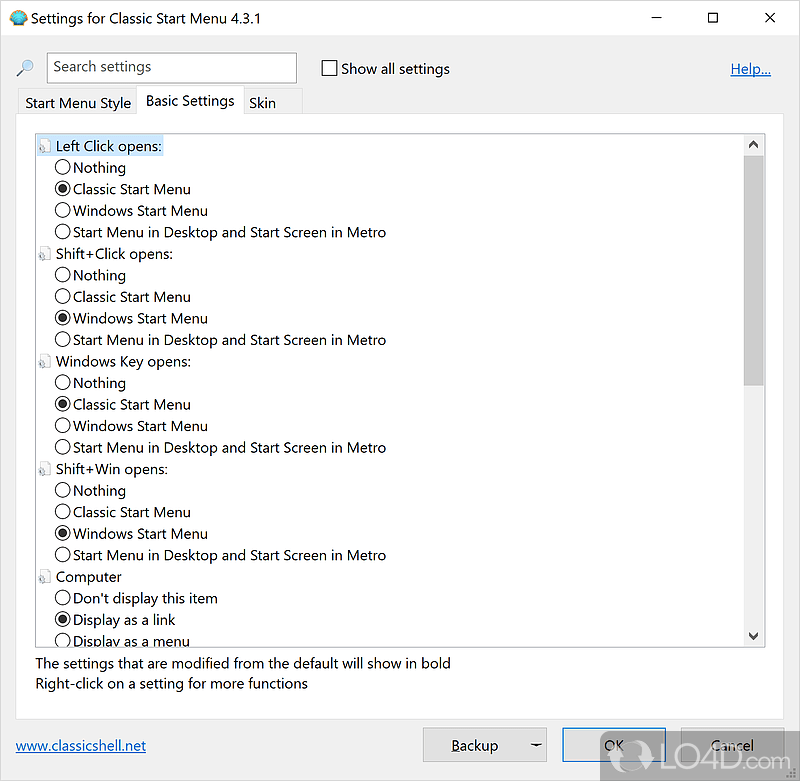
Task: Click the setting icon beside Shift+Win opens
Action: click(45, 469)
